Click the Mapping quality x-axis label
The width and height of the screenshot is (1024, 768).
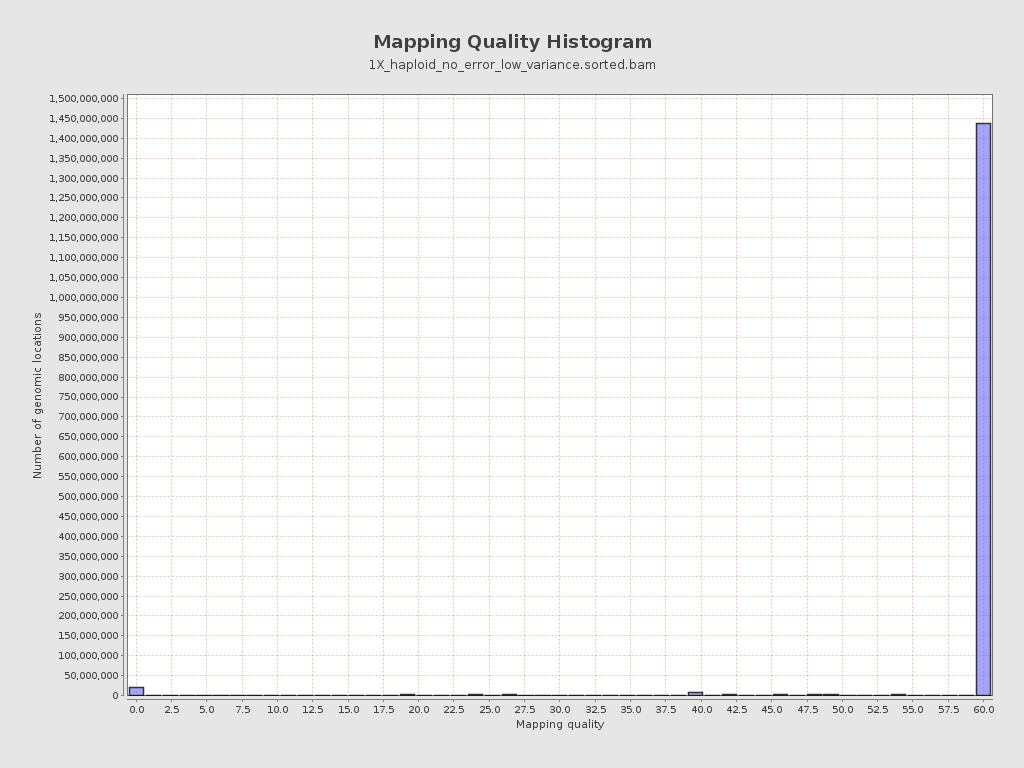(560, 724)
